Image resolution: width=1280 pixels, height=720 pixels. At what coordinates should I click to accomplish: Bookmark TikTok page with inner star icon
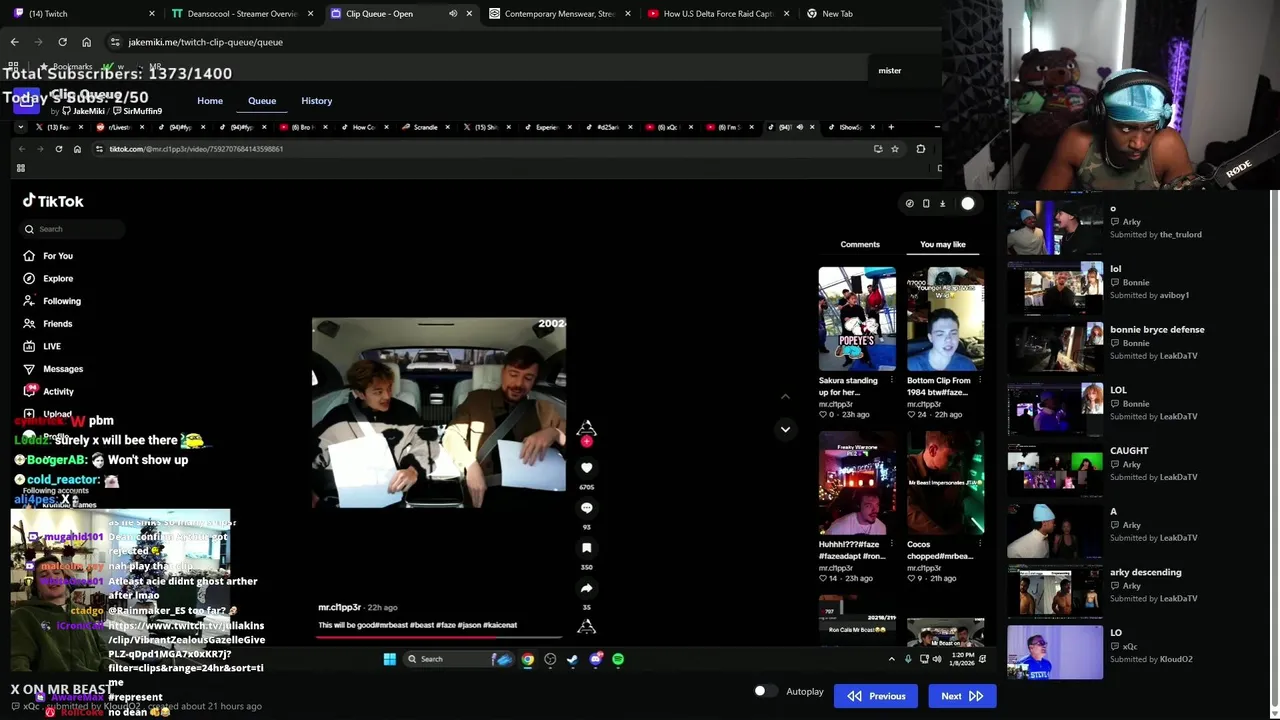coord(894,149)
